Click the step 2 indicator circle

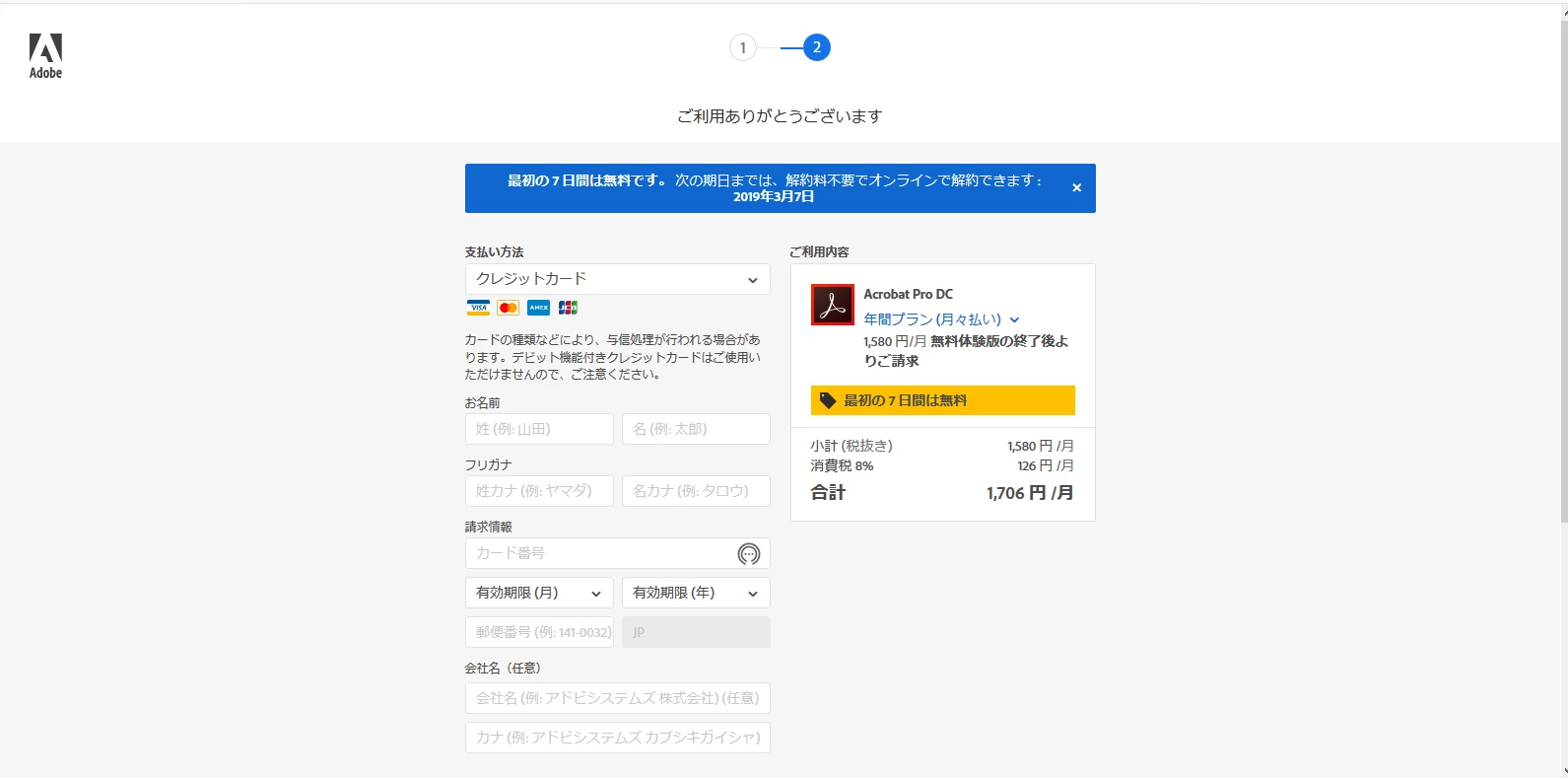pos(817,47)
